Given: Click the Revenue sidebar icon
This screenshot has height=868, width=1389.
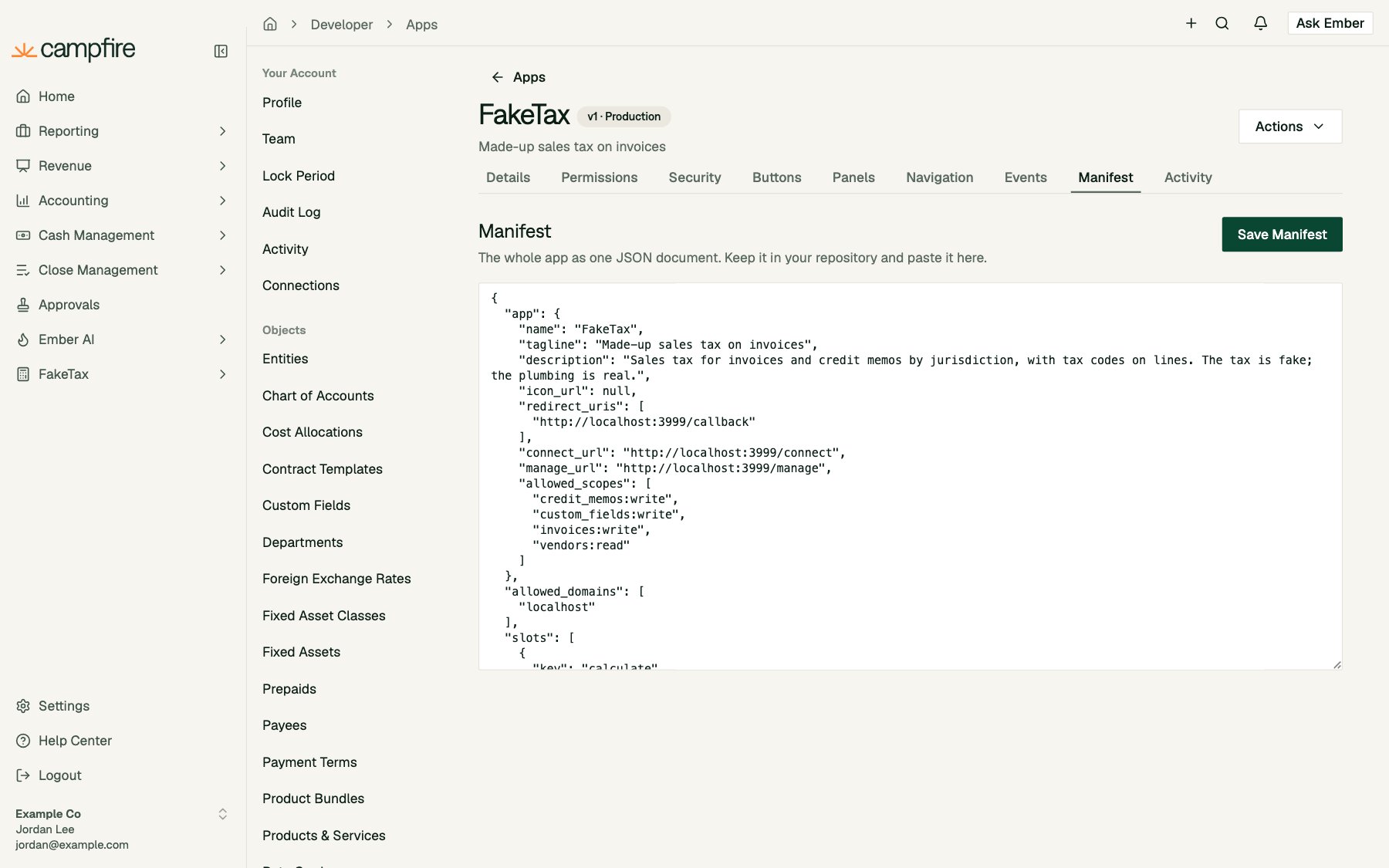Looking at the screenshot, I should pyautogui.click(x=23, y=166).
